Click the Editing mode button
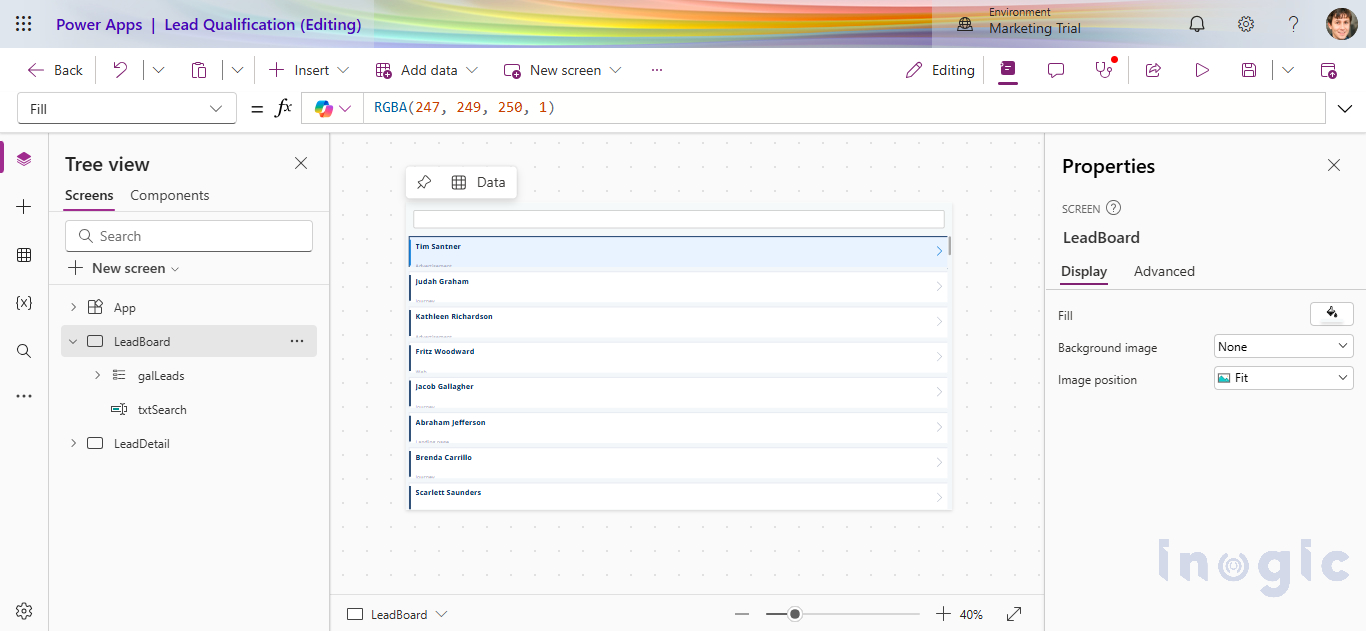Screen dimensions: 1366x631 click(940, 70)
